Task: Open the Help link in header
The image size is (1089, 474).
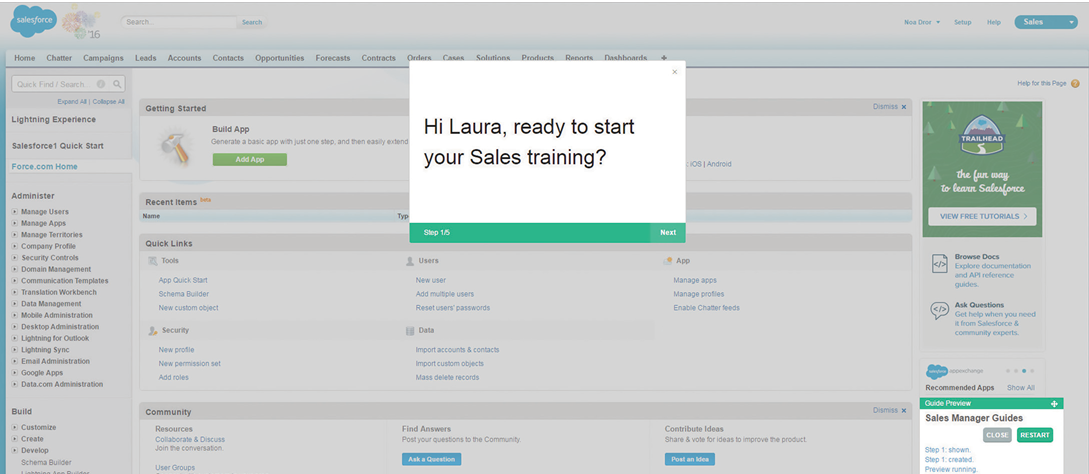Action: click(x=994, y=22)
